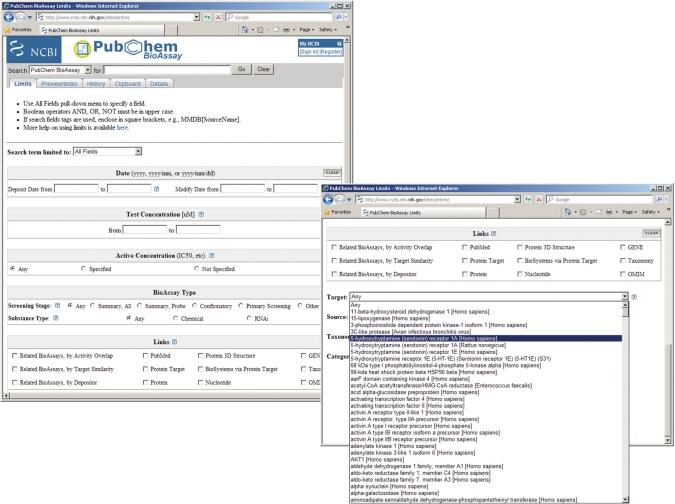The image size is (675, 504).
Task: Open Safety menu in left window toolbar
Action: coord(328,30)
